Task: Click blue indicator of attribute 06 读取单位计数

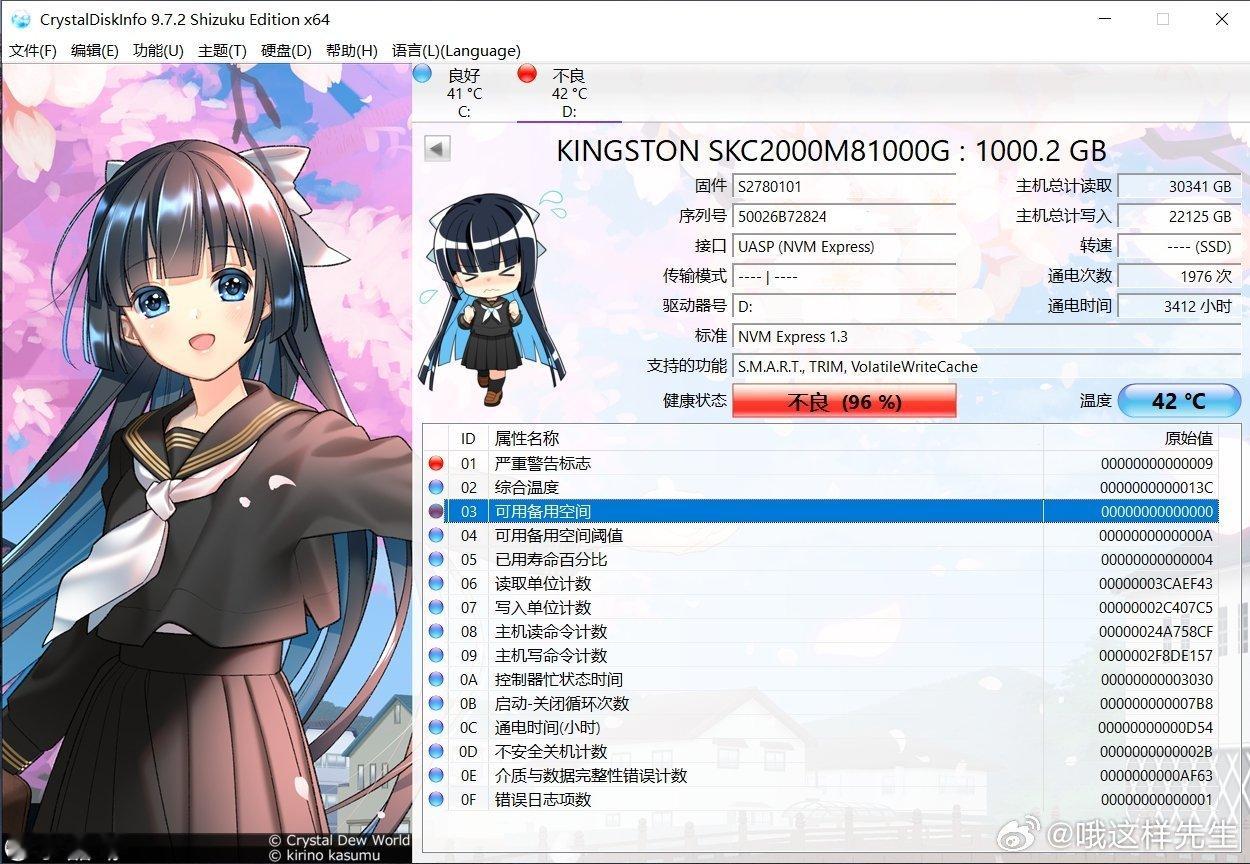Action: click(436, 583)
